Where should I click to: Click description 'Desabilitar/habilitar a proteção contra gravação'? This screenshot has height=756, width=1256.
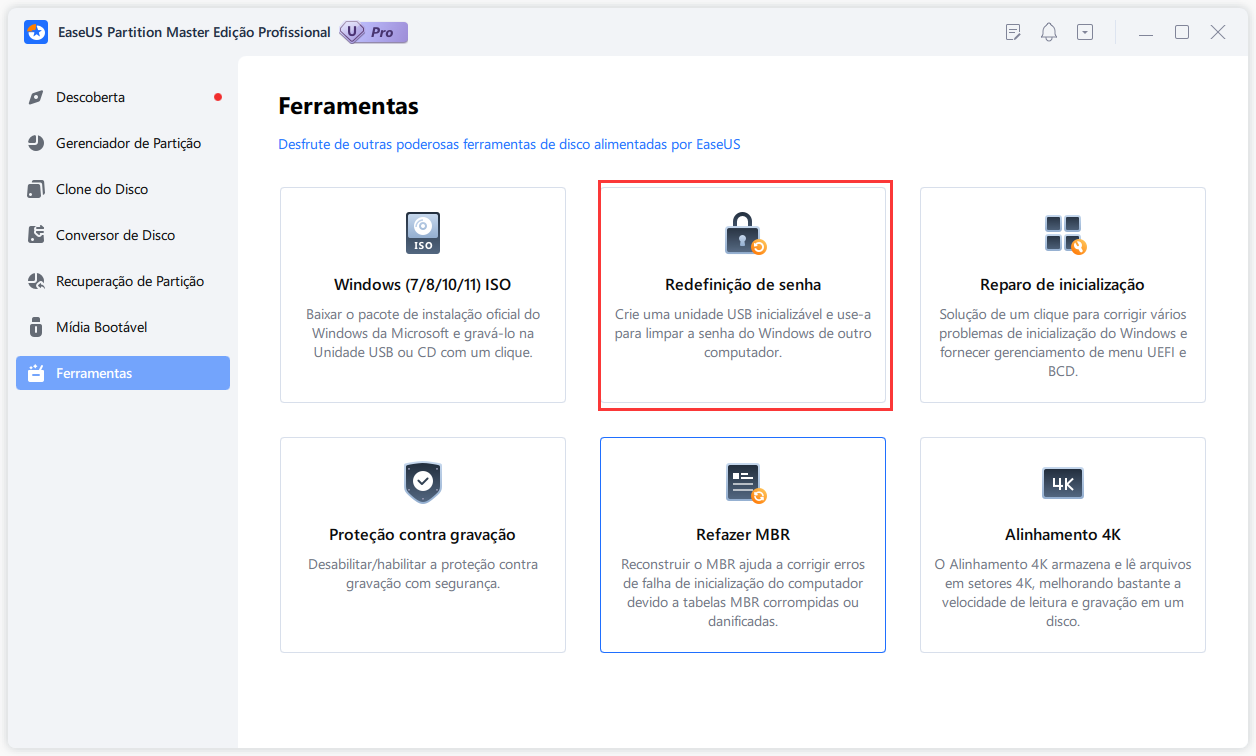[423, 574]
